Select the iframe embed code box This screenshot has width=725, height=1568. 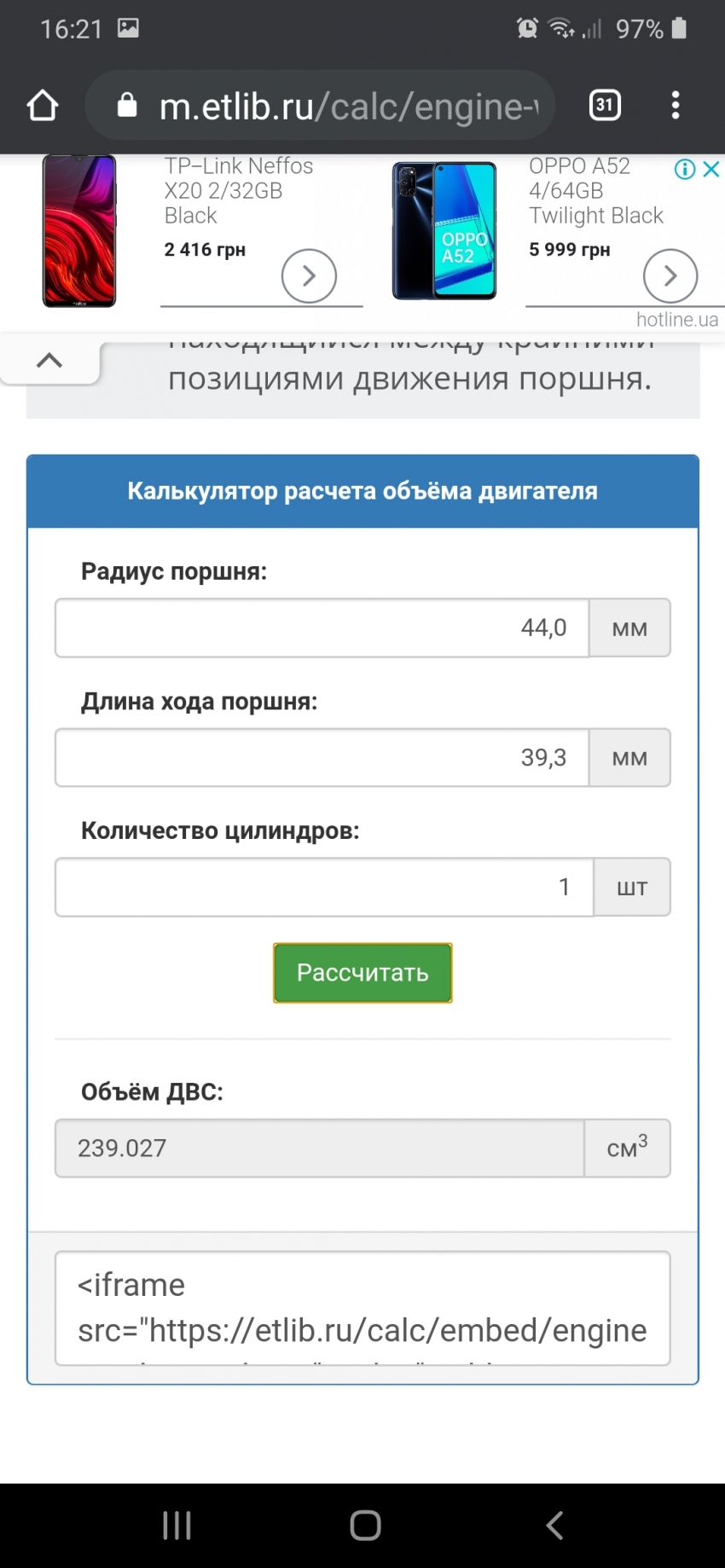[362, 1308]
